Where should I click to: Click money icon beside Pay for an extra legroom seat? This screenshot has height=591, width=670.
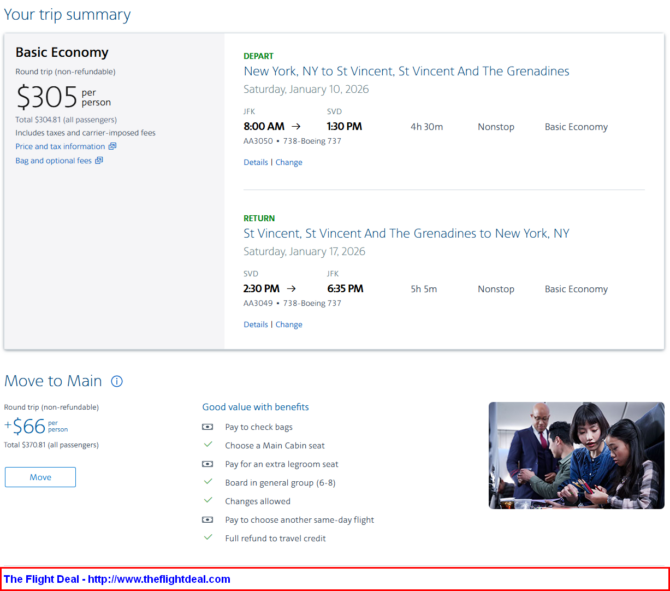(x=208, y=464)
